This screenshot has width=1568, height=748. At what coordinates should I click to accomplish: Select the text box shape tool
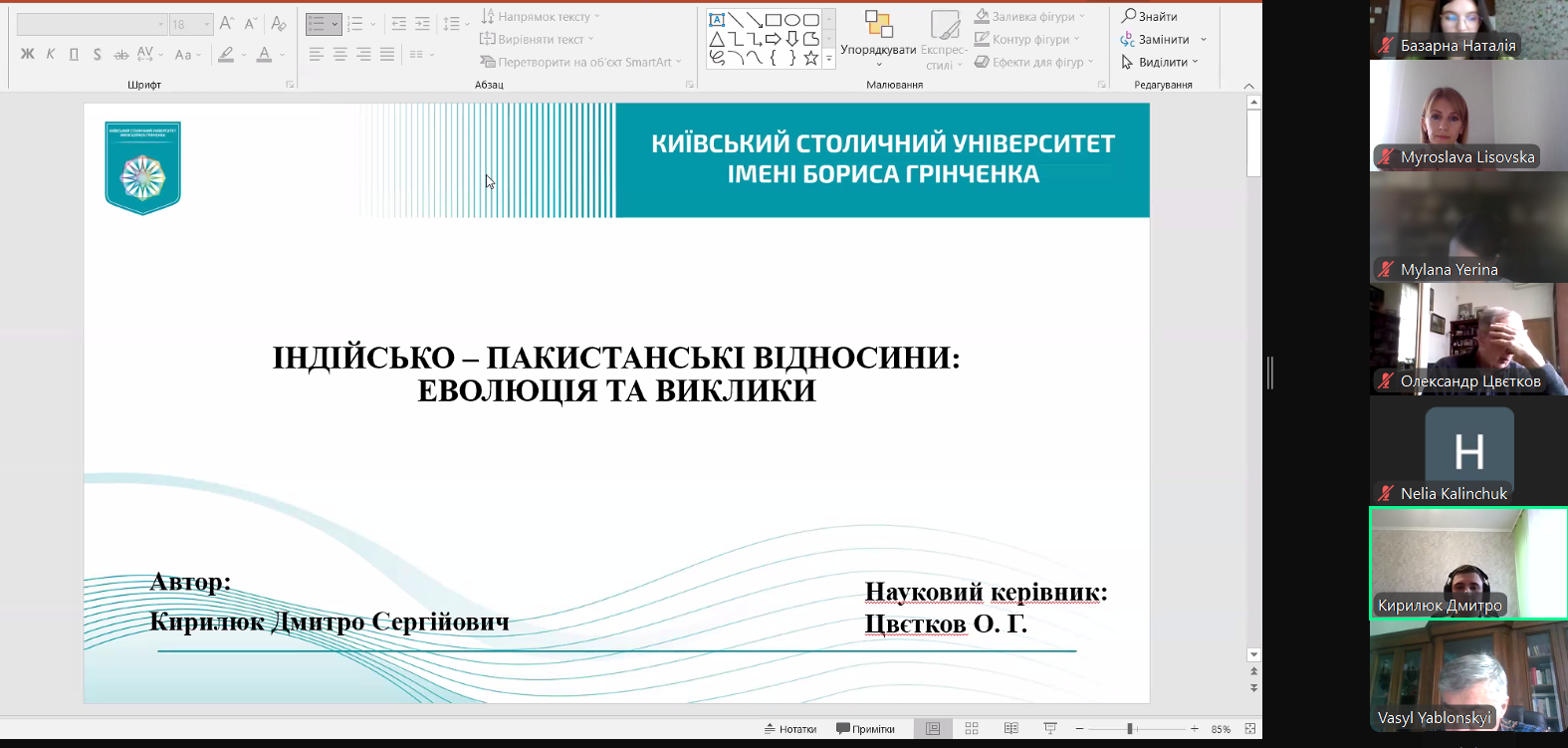[x=716, y=20]
